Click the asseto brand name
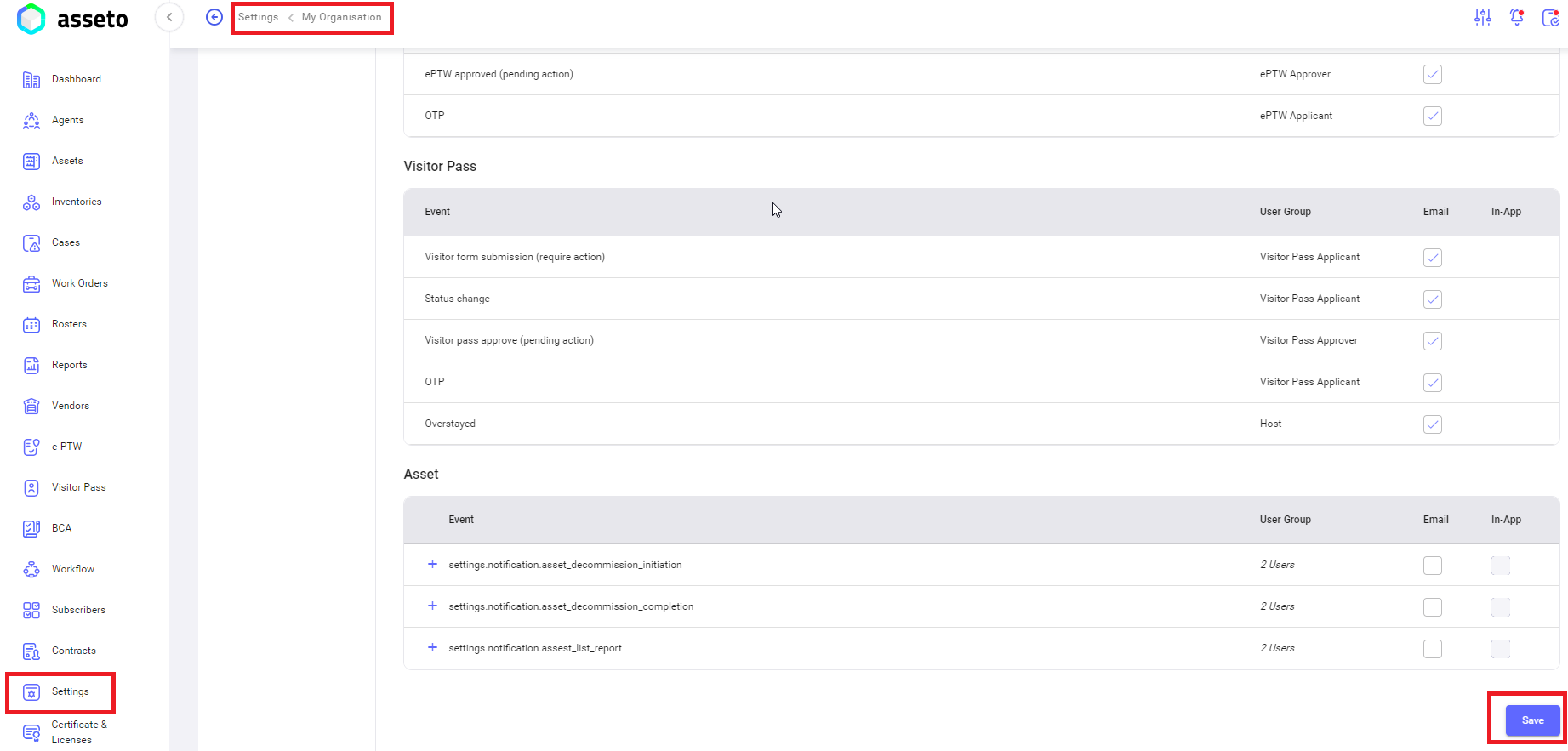The image size is (1568, 751). [x=93, y=20]
